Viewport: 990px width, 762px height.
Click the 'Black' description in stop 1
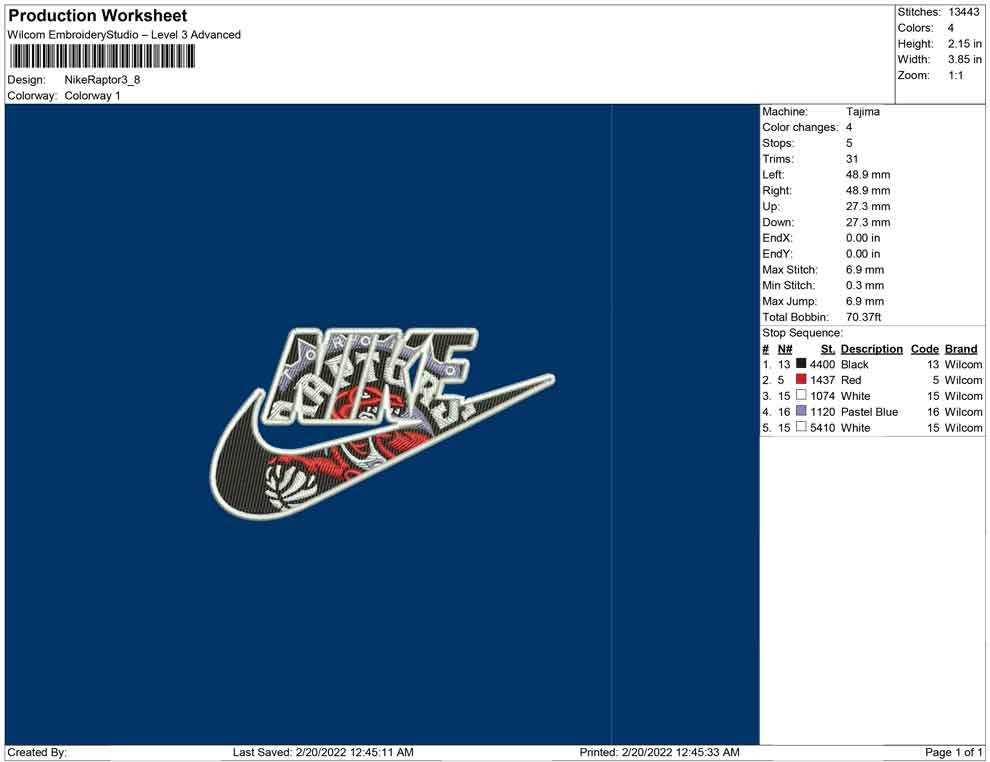855,364
